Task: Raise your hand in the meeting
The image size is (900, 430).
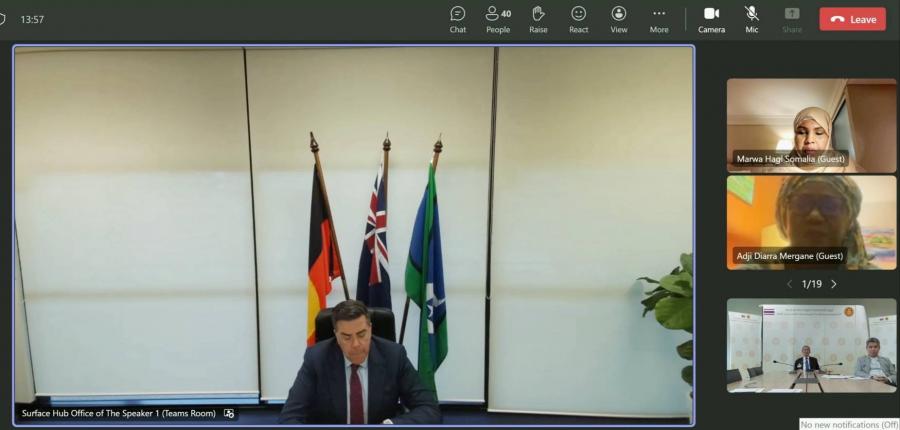Action: (x=538, y=18)
